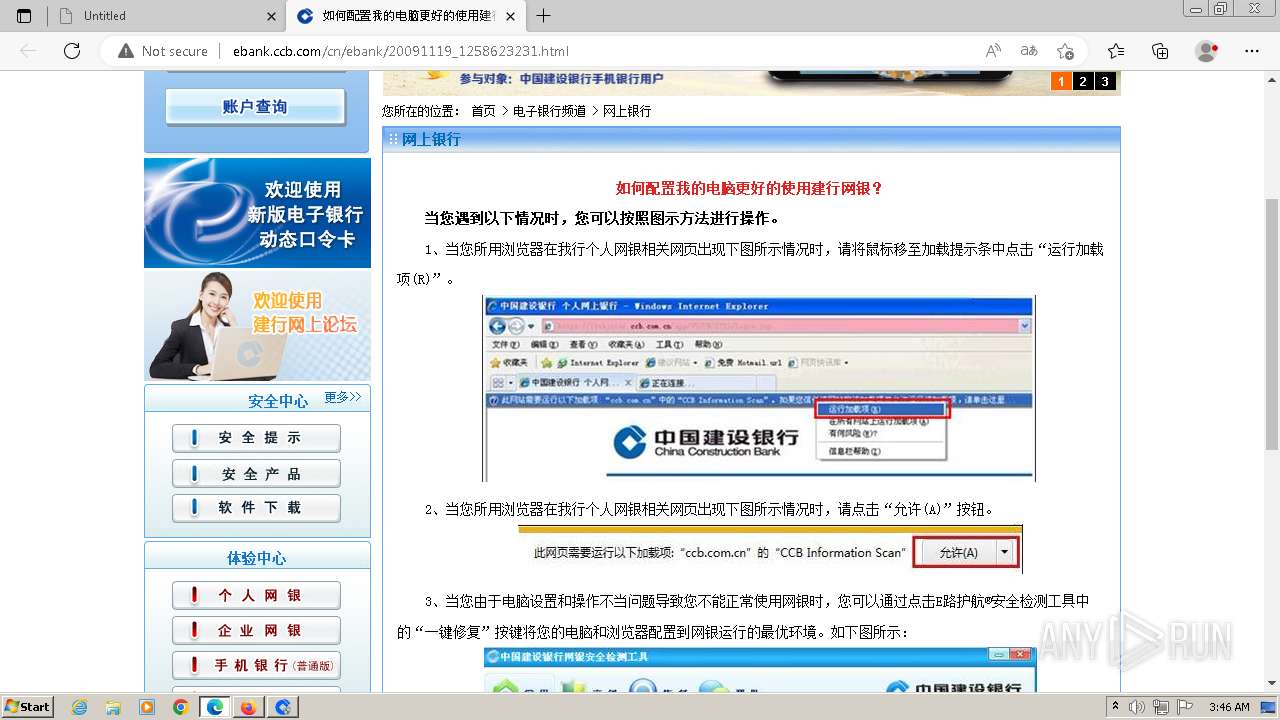Open the Collections icon
The image size is (1280, 720).
pyautogui.click(x=1160, y=51)
